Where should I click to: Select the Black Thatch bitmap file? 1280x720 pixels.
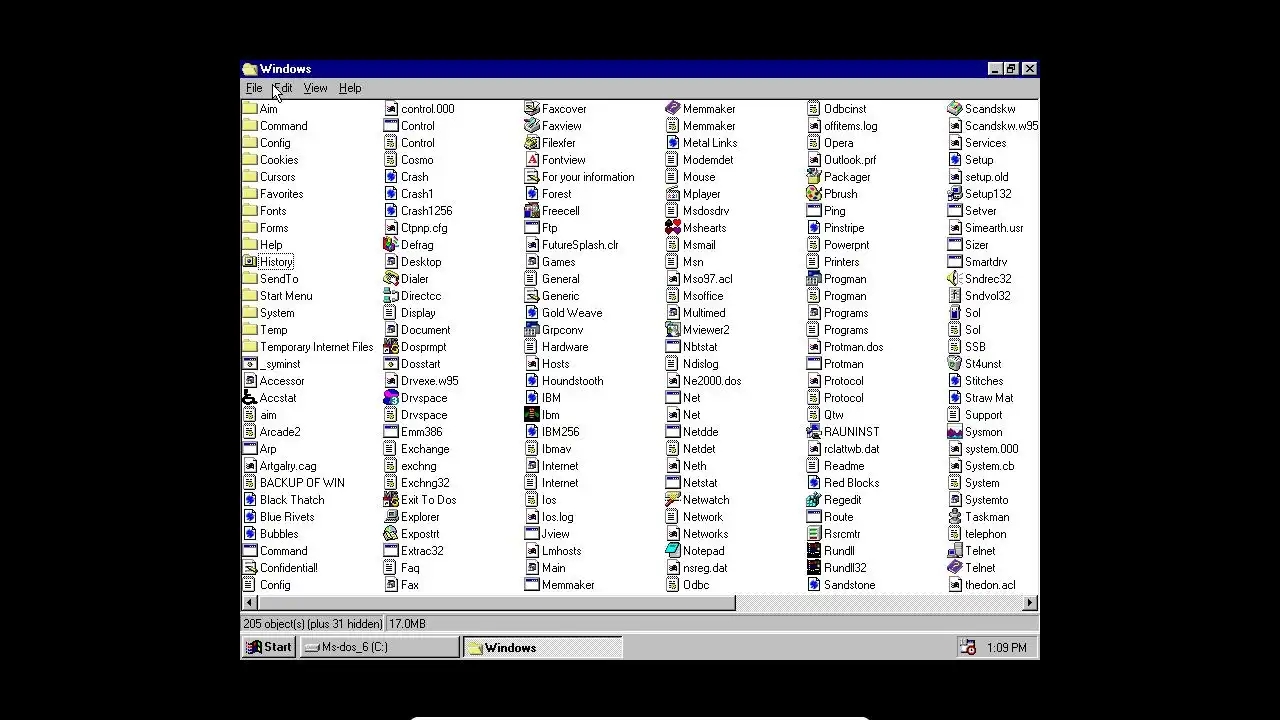coord(284,500)
